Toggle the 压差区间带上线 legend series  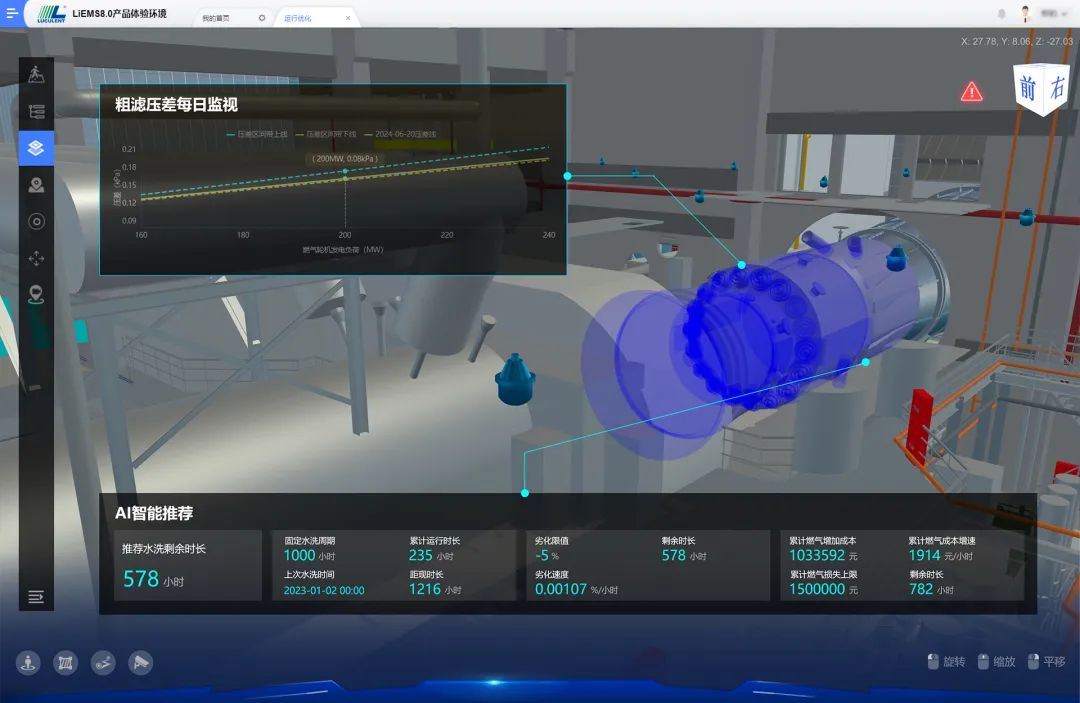(x=258, y=133)
